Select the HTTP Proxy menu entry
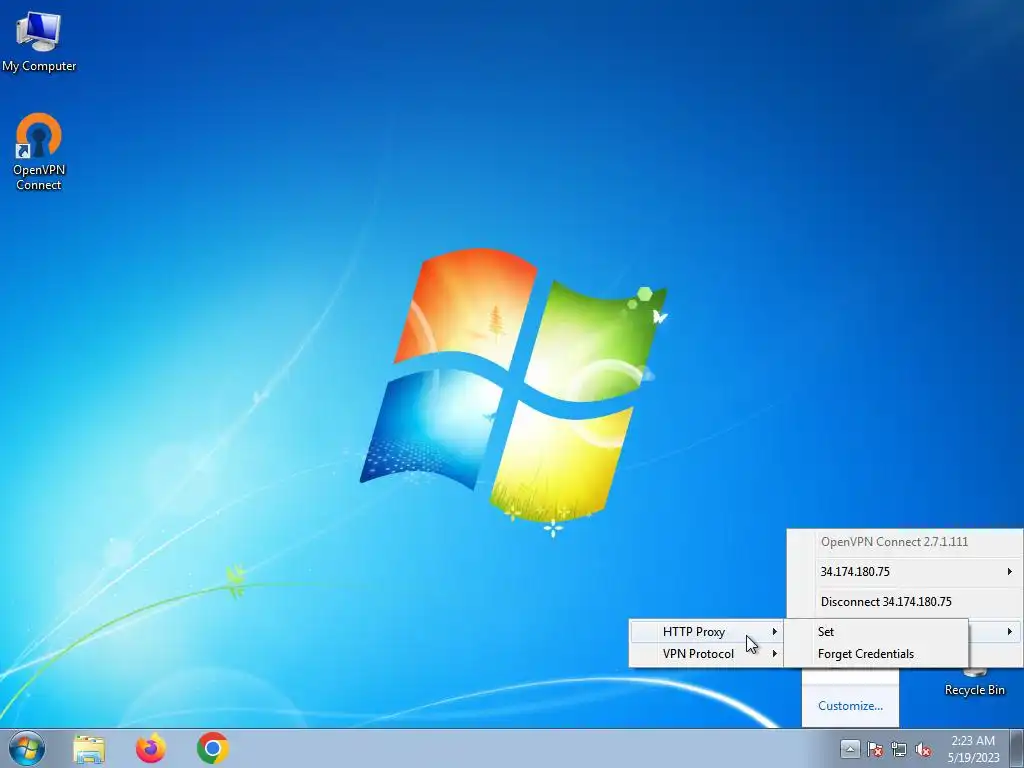1024x768 pixels. (707, 632)
